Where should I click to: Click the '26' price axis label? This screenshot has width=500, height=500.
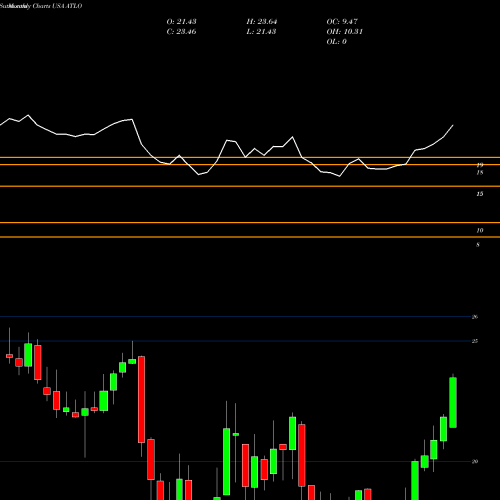click(475, 317)
